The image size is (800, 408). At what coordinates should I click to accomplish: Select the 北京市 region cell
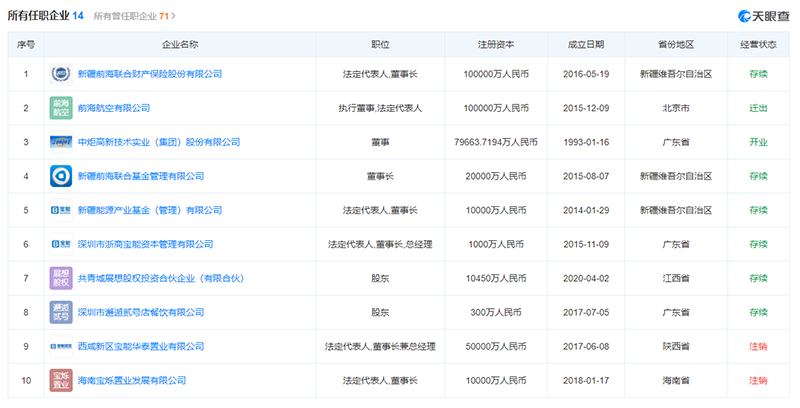click(x=676, y=108)
